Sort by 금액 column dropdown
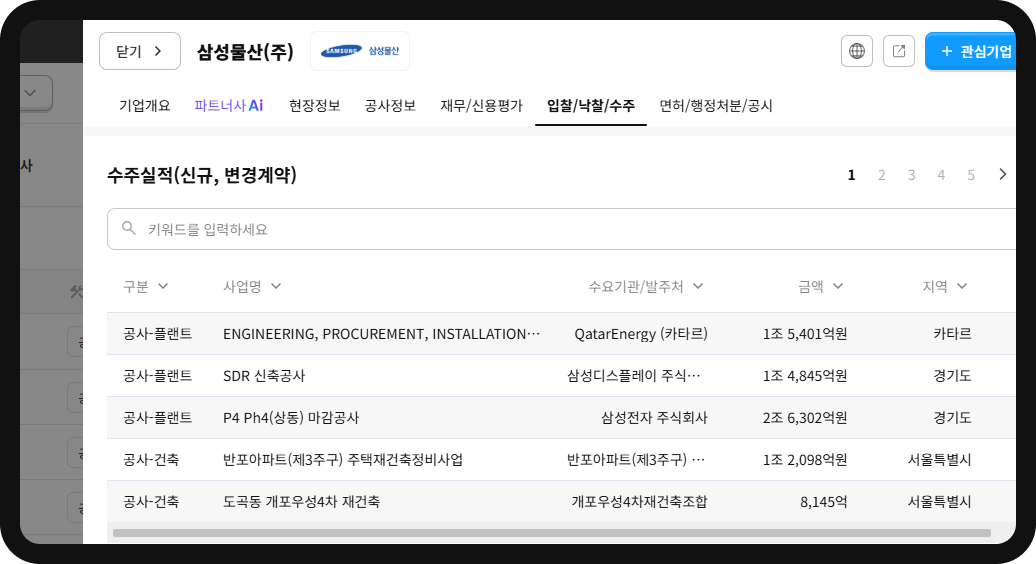 click(821, 286)
